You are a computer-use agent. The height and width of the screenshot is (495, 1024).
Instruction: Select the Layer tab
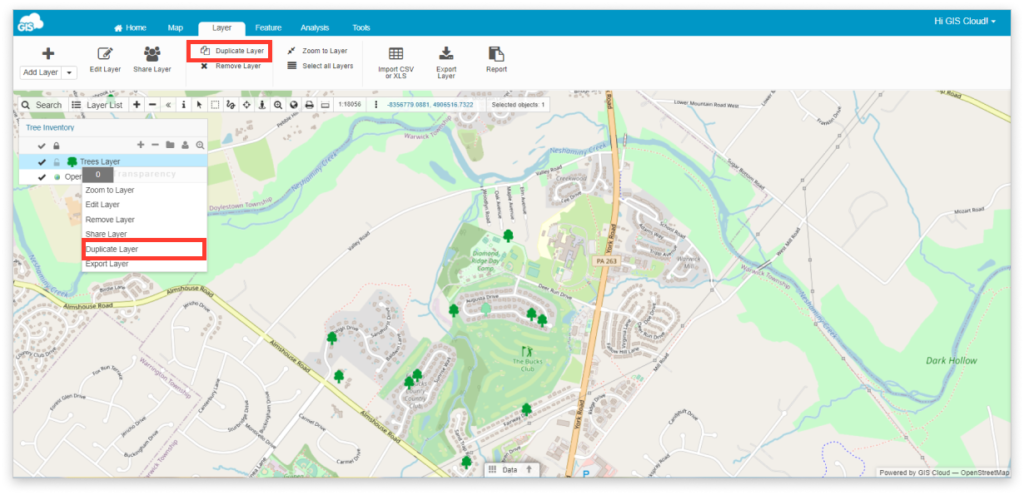coord(222,28)
